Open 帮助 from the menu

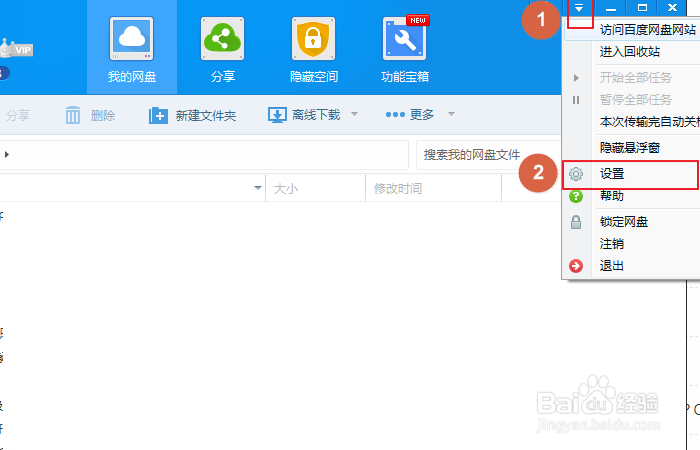pos(612,196)
